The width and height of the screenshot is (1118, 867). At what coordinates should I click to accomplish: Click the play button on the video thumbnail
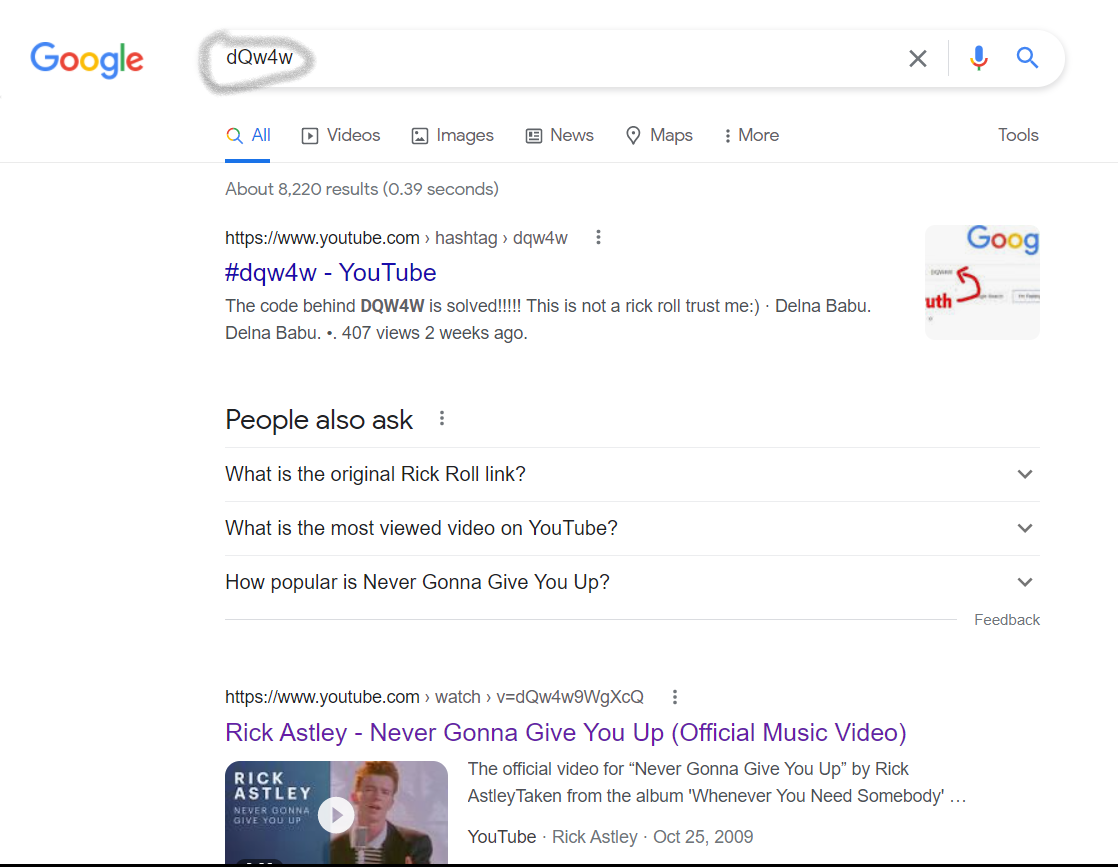tap(336, 815)
